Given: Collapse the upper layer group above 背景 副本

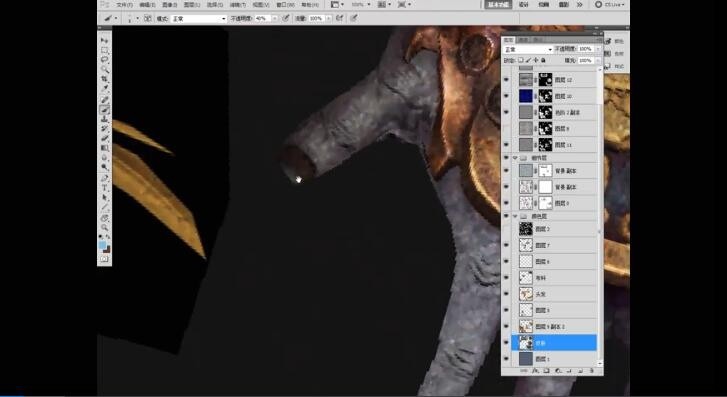Looking at the screenshot, I should [x=515, y=158].
